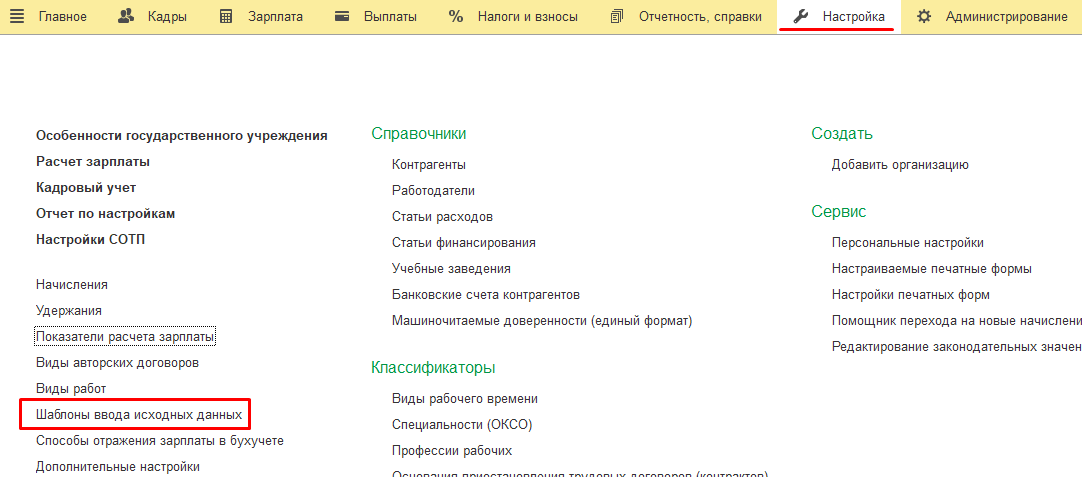Click the people icon for Кадры

point(126,17)
